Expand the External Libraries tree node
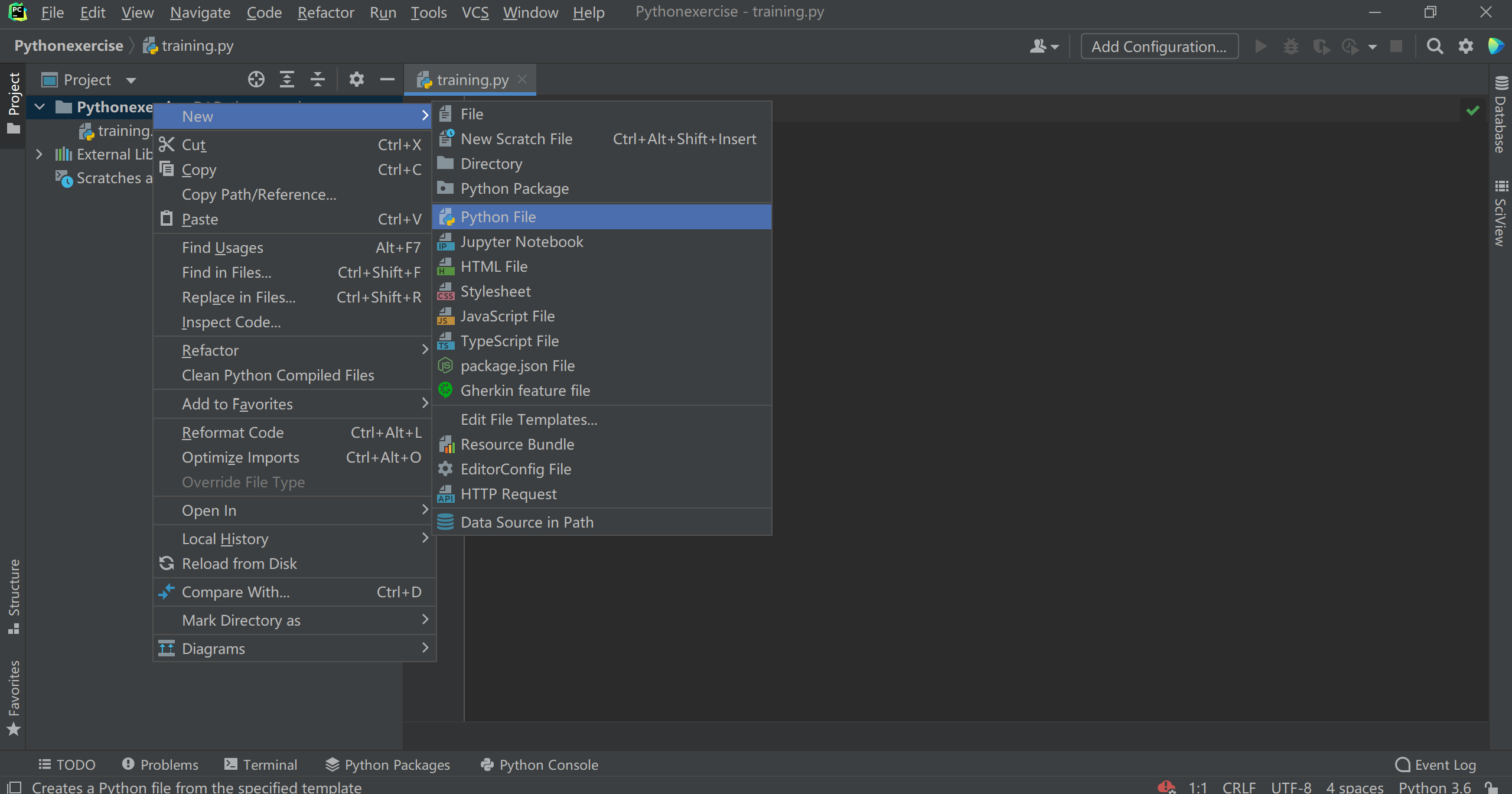The width and height of the screenshot is (1512, 794). [39, 154]
